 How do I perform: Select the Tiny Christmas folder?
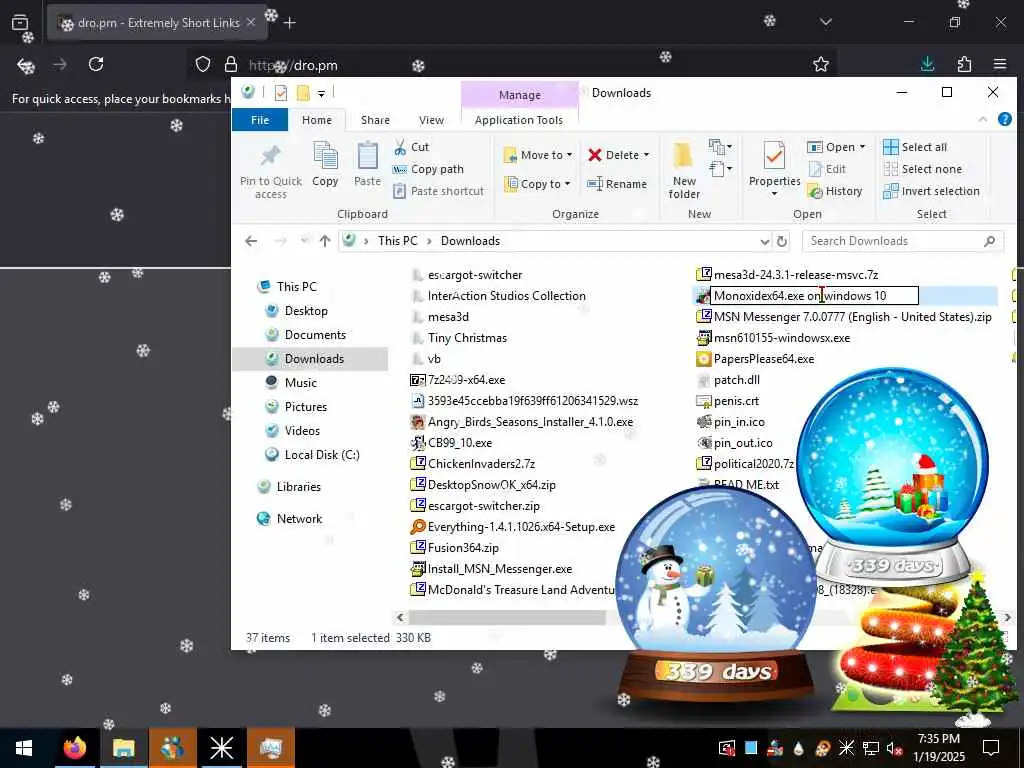click(467, 338)
